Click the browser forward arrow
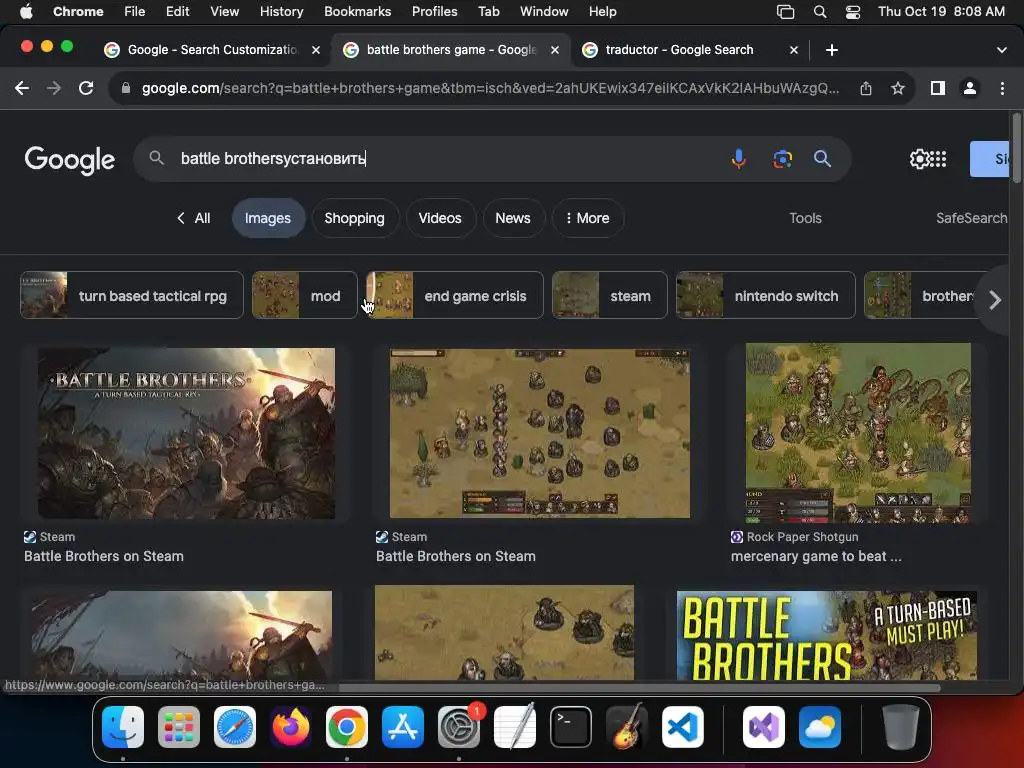1024x768 pixels. 54,88
